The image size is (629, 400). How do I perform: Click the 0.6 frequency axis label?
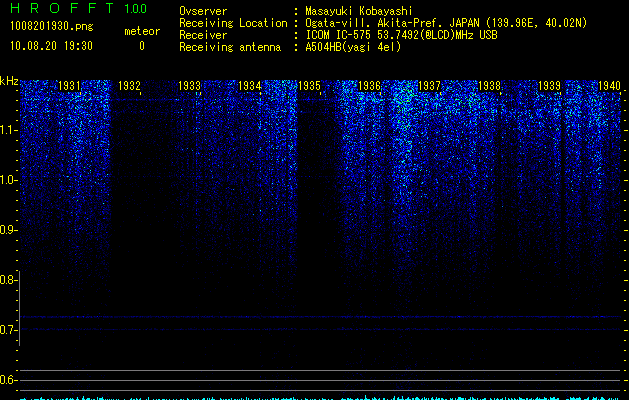tap(8, 380)
